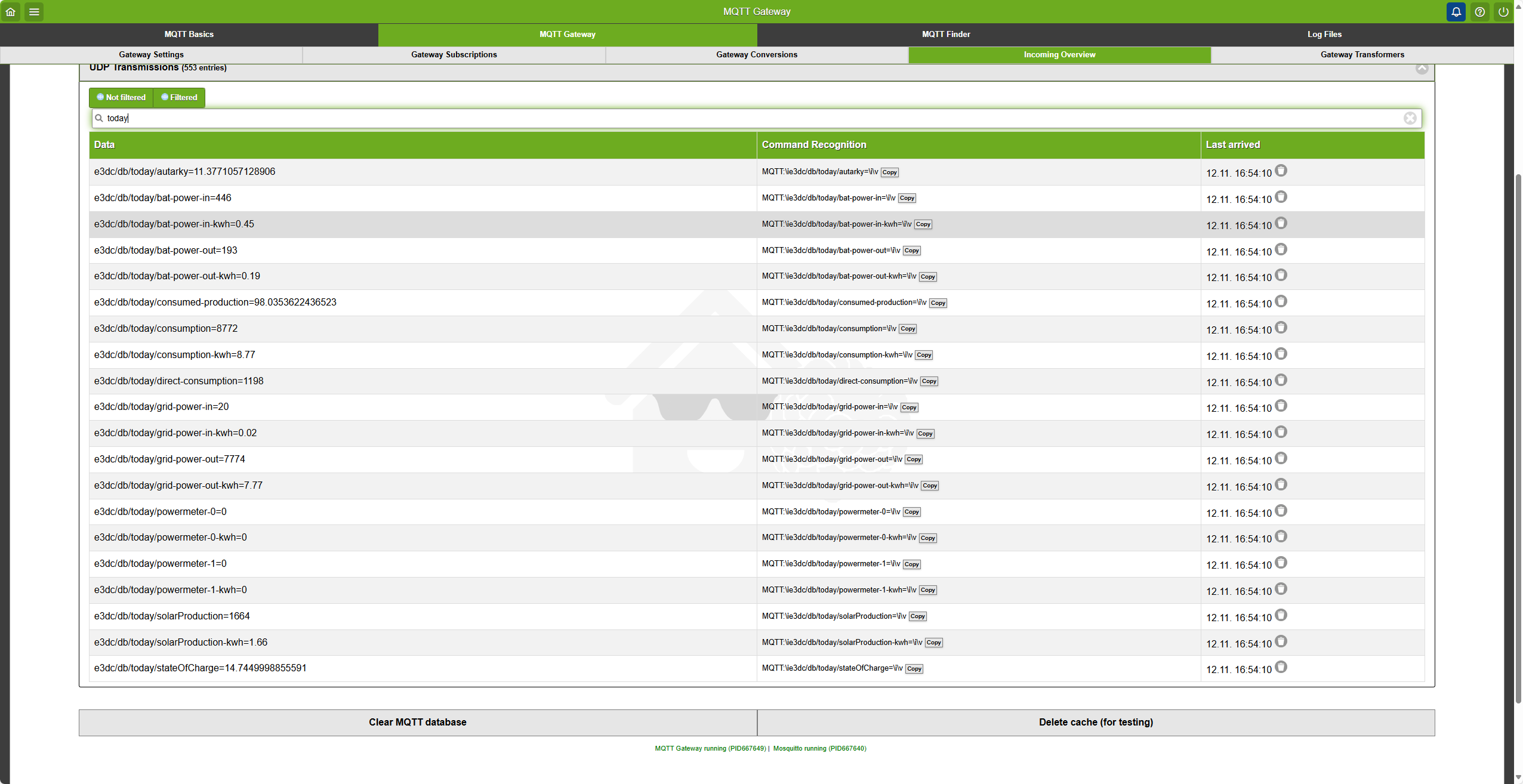Delete the autarky entry via trash icon
The image size is (1523, 784).
[1281, 171]
